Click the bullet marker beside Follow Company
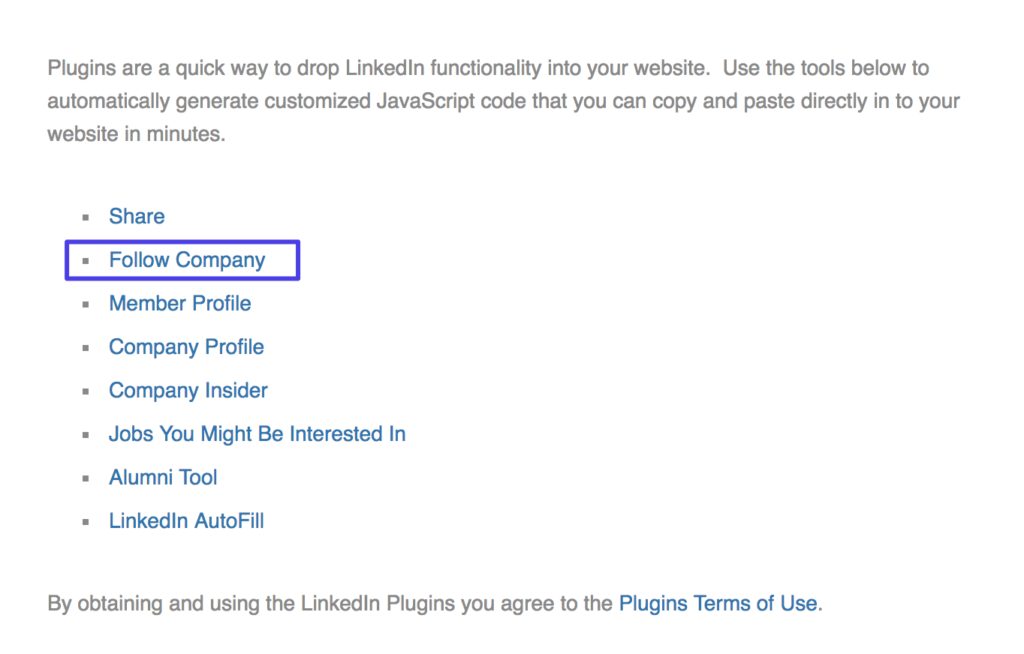 (x=86, y=261)
